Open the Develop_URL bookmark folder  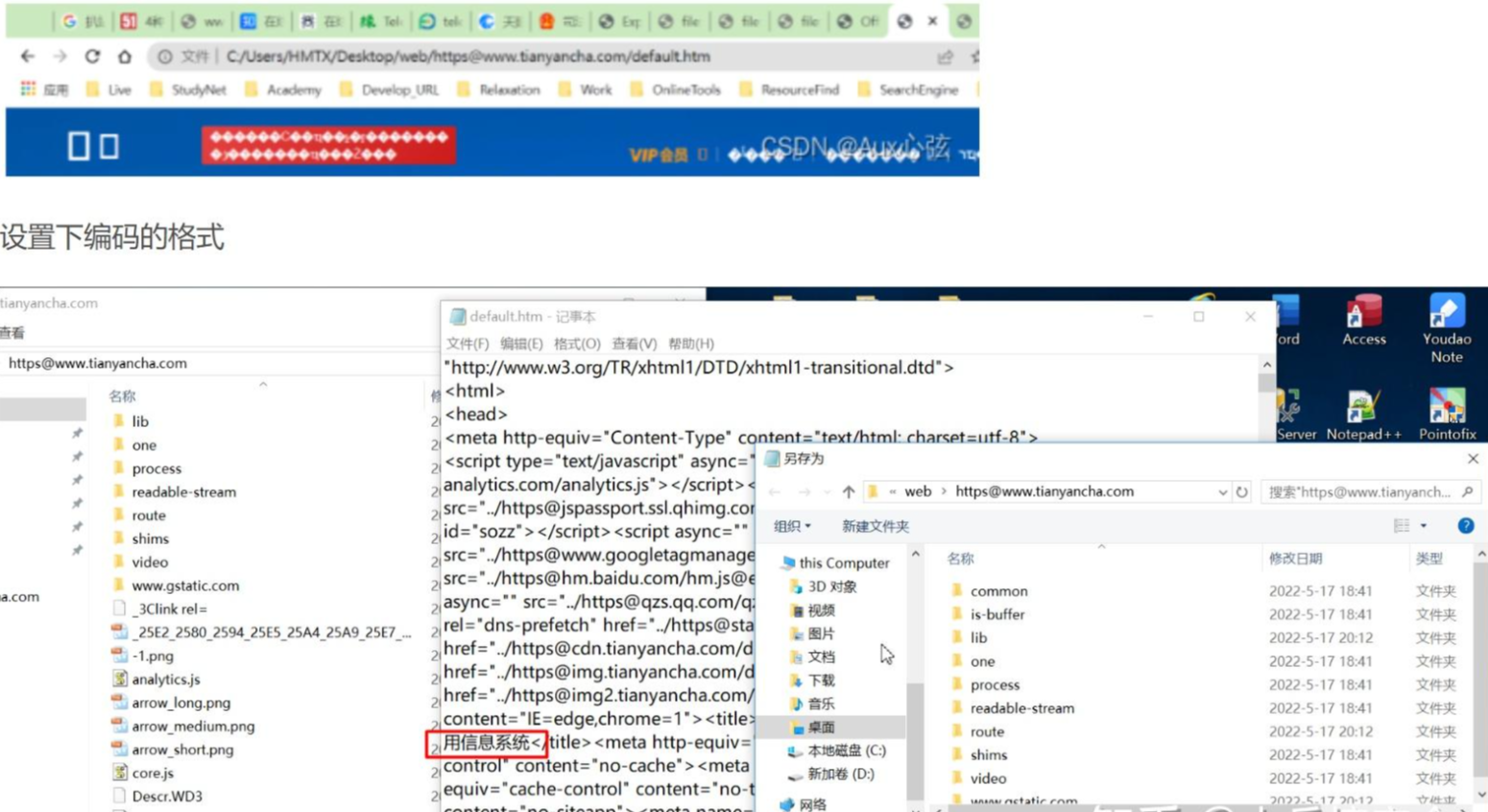(390, 89)
